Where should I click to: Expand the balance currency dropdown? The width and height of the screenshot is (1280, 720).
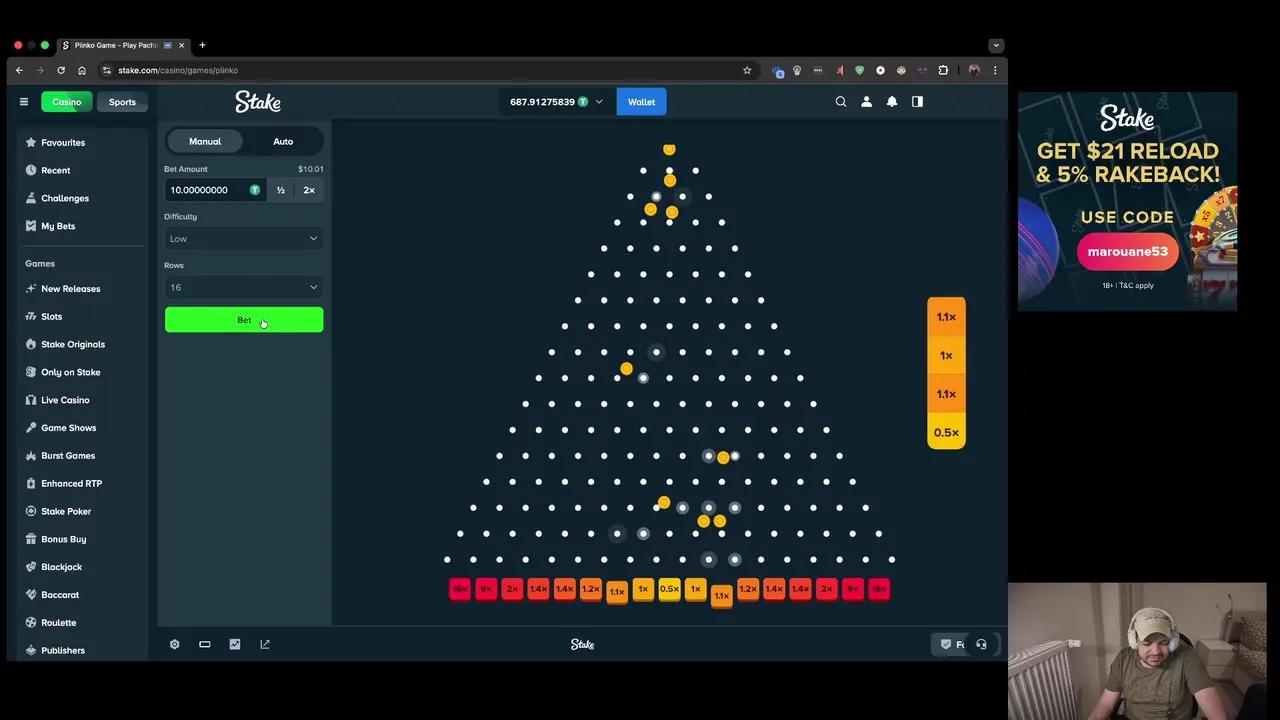tap(599, 102)
